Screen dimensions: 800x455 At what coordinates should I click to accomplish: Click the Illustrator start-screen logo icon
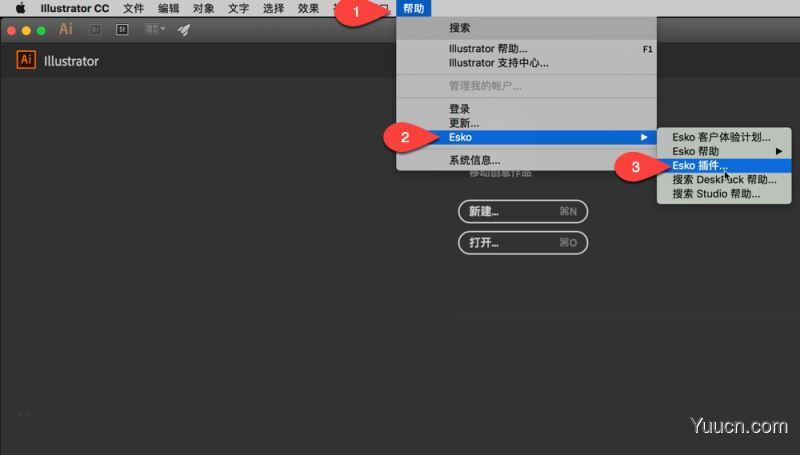coord(26,60)
